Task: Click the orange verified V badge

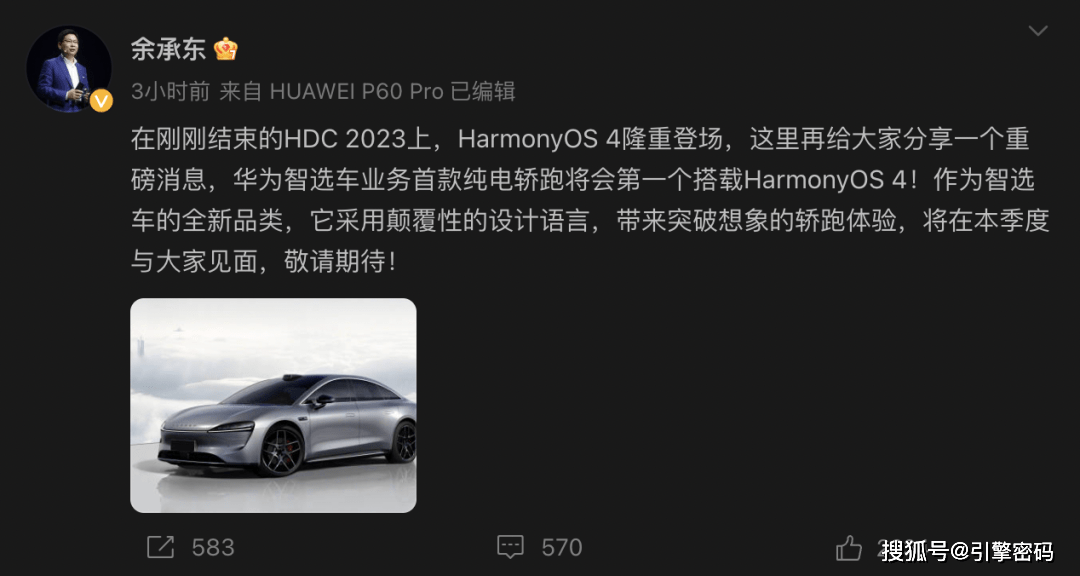Action: click(102, 101)
